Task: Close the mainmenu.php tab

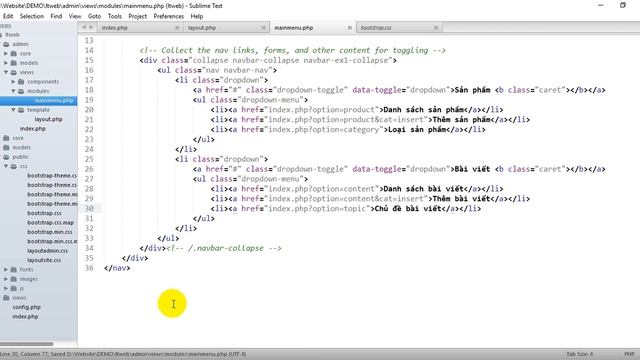Action: 349,28
